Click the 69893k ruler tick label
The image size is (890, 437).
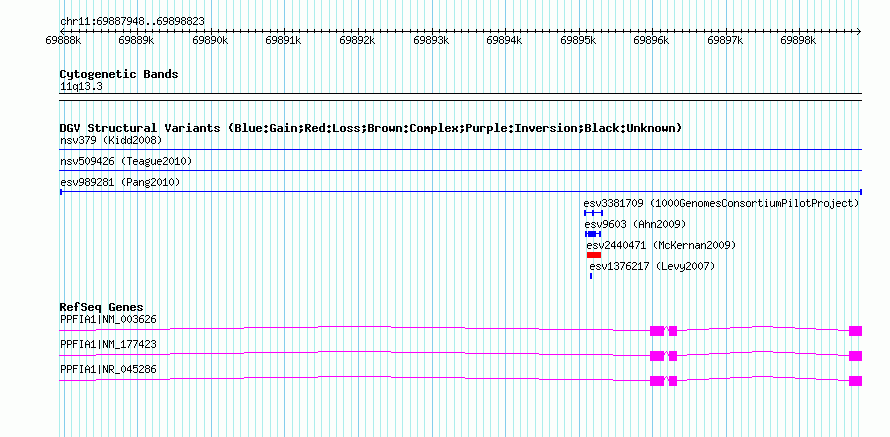click(431, 40)
